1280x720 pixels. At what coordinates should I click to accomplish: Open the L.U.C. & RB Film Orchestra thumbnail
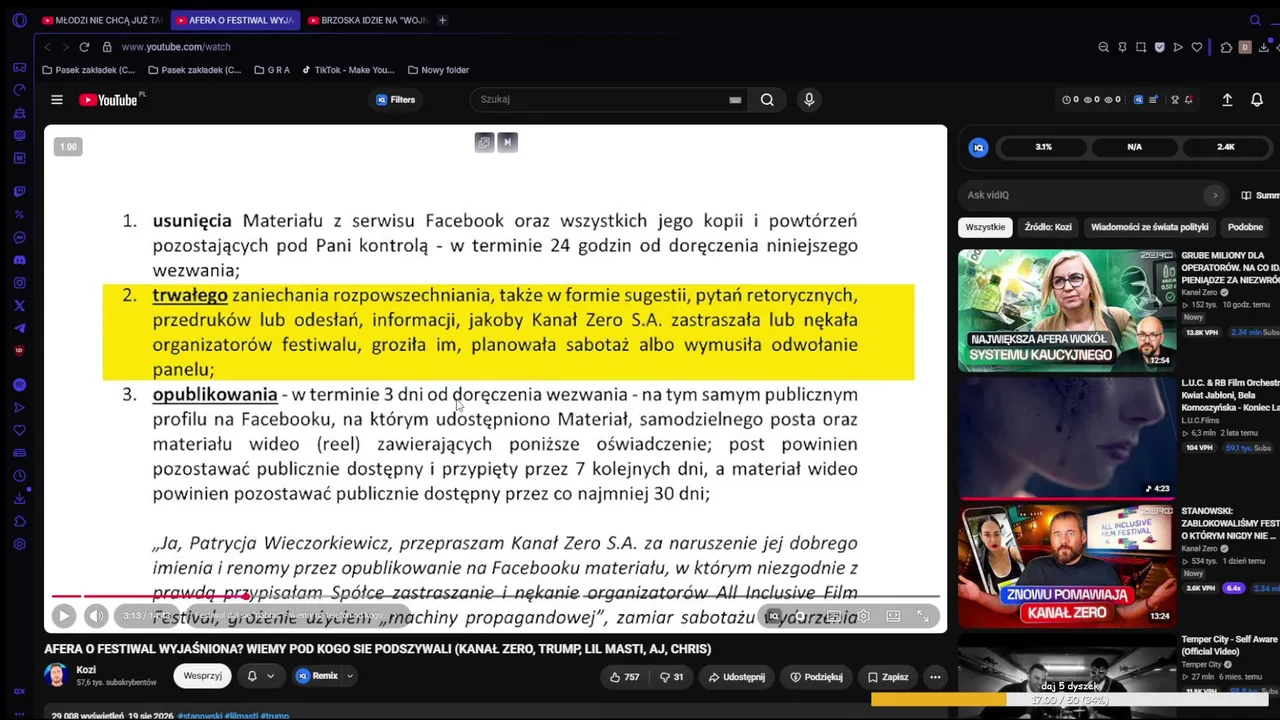(1067, 438)
